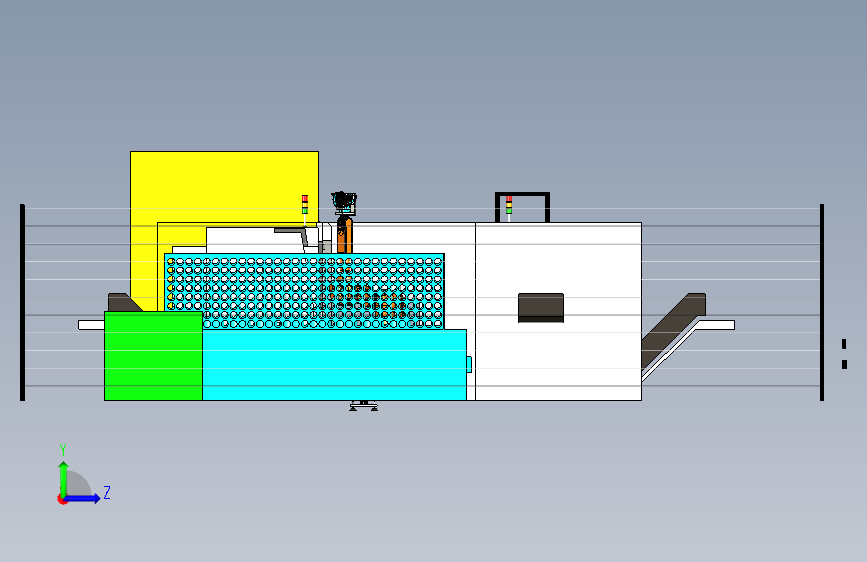
Task: Click the red origin of the coordinate triad
Action: (x=62, y=499)
